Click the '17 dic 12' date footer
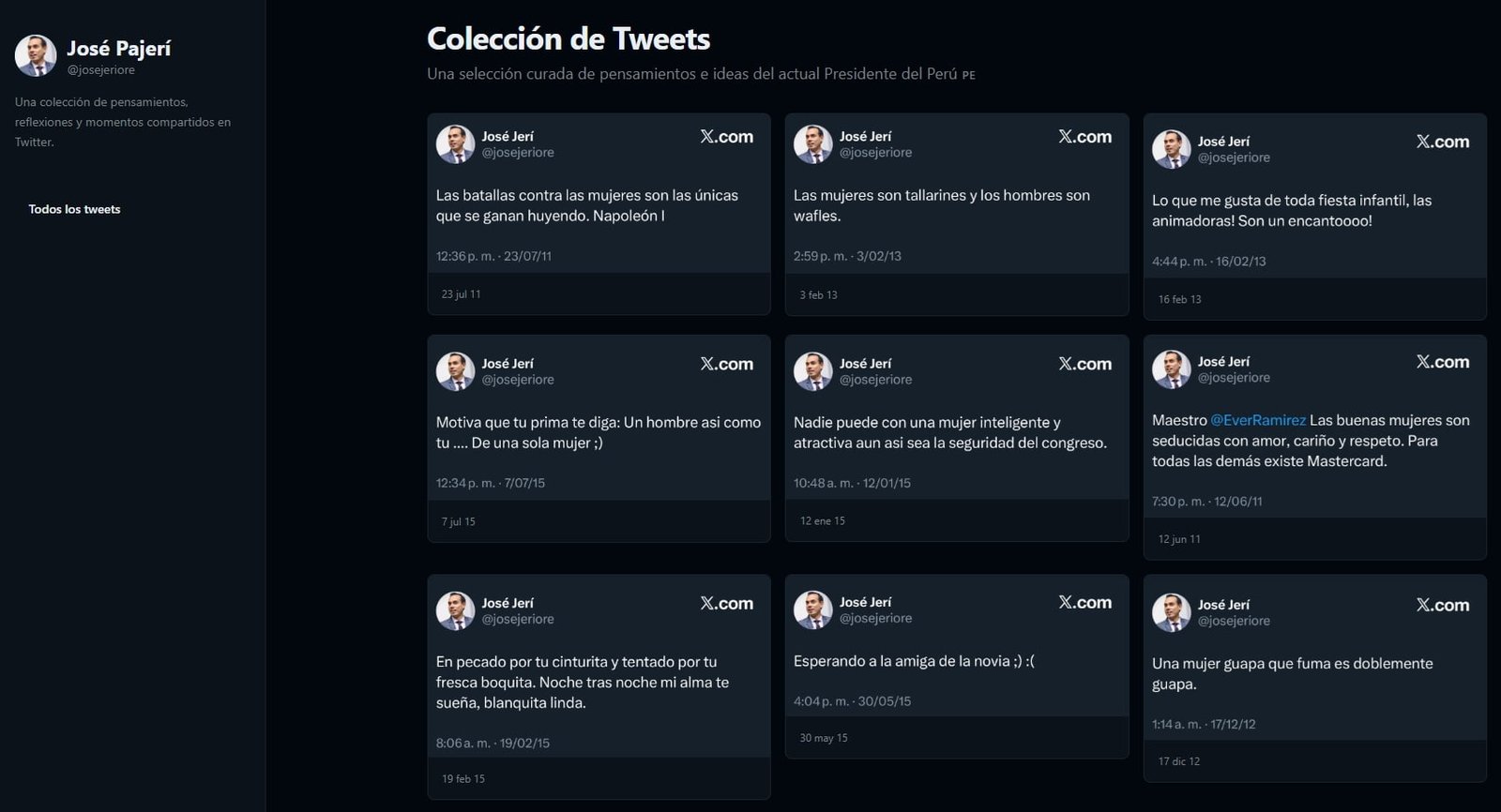Image resolution: width=1501 pixels, height=812 pixels. click(x=1178, y=761)
